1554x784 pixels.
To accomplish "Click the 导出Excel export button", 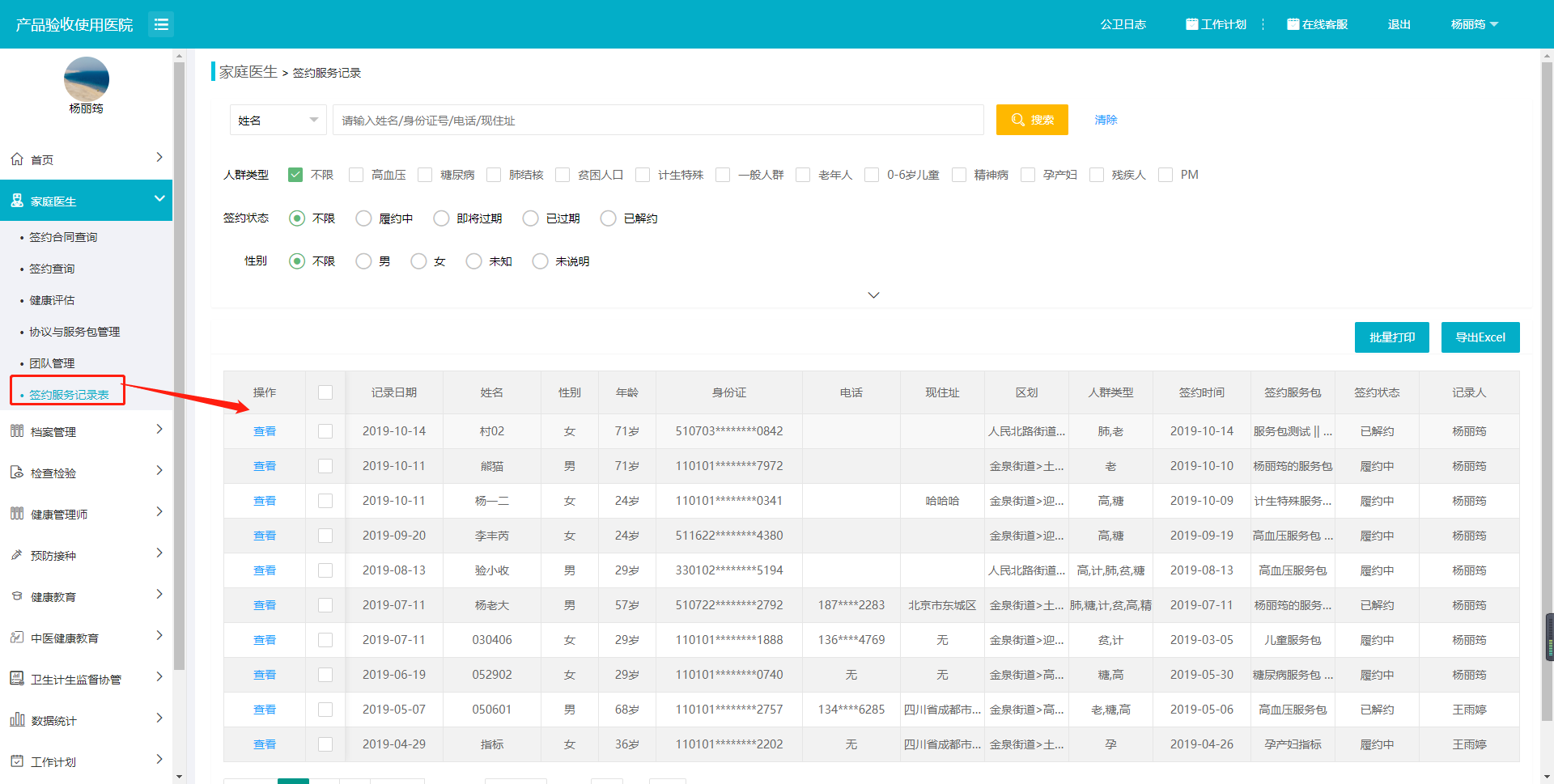I will [1480, 337].
